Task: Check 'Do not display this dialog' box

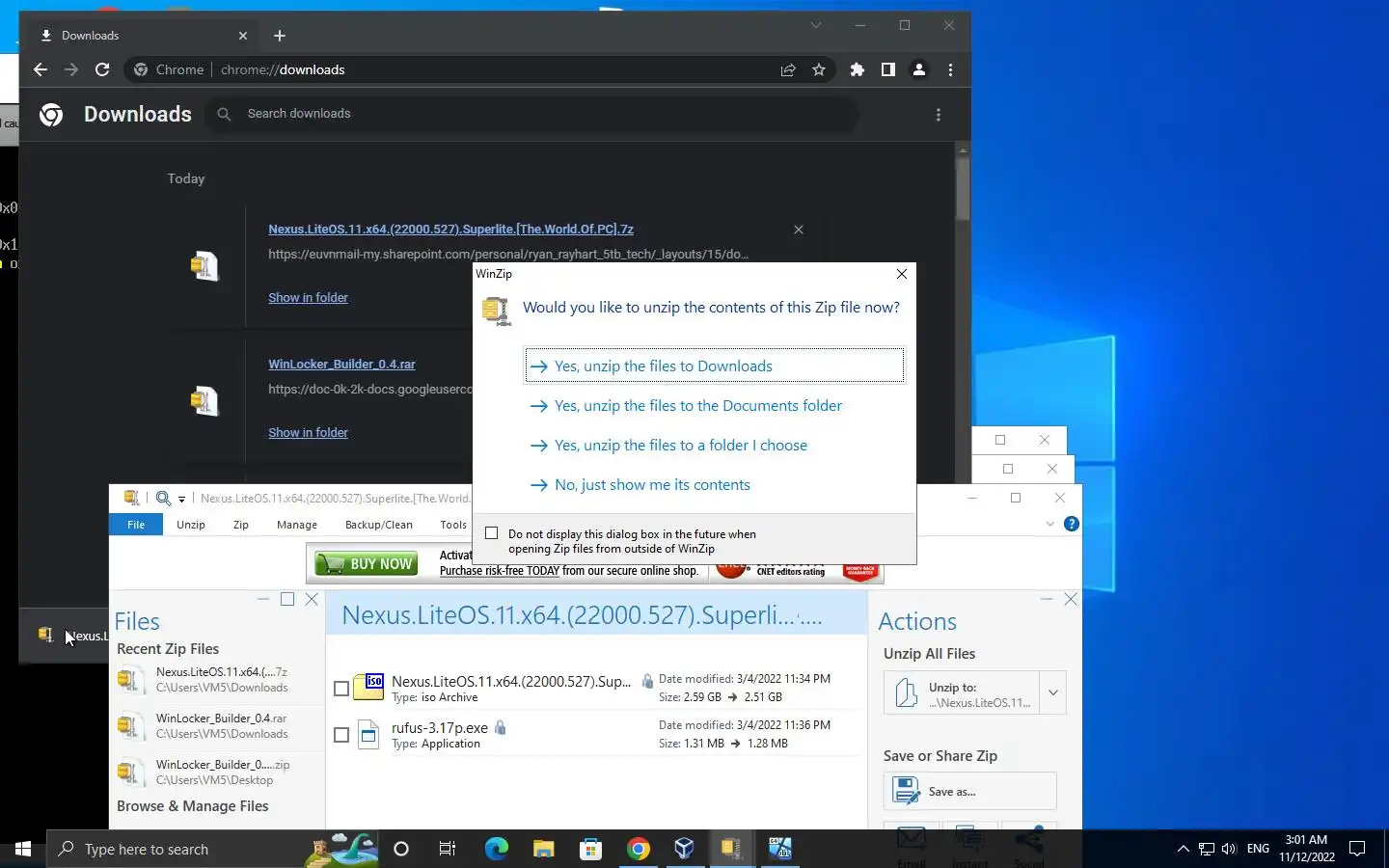Action: (492, 533)
